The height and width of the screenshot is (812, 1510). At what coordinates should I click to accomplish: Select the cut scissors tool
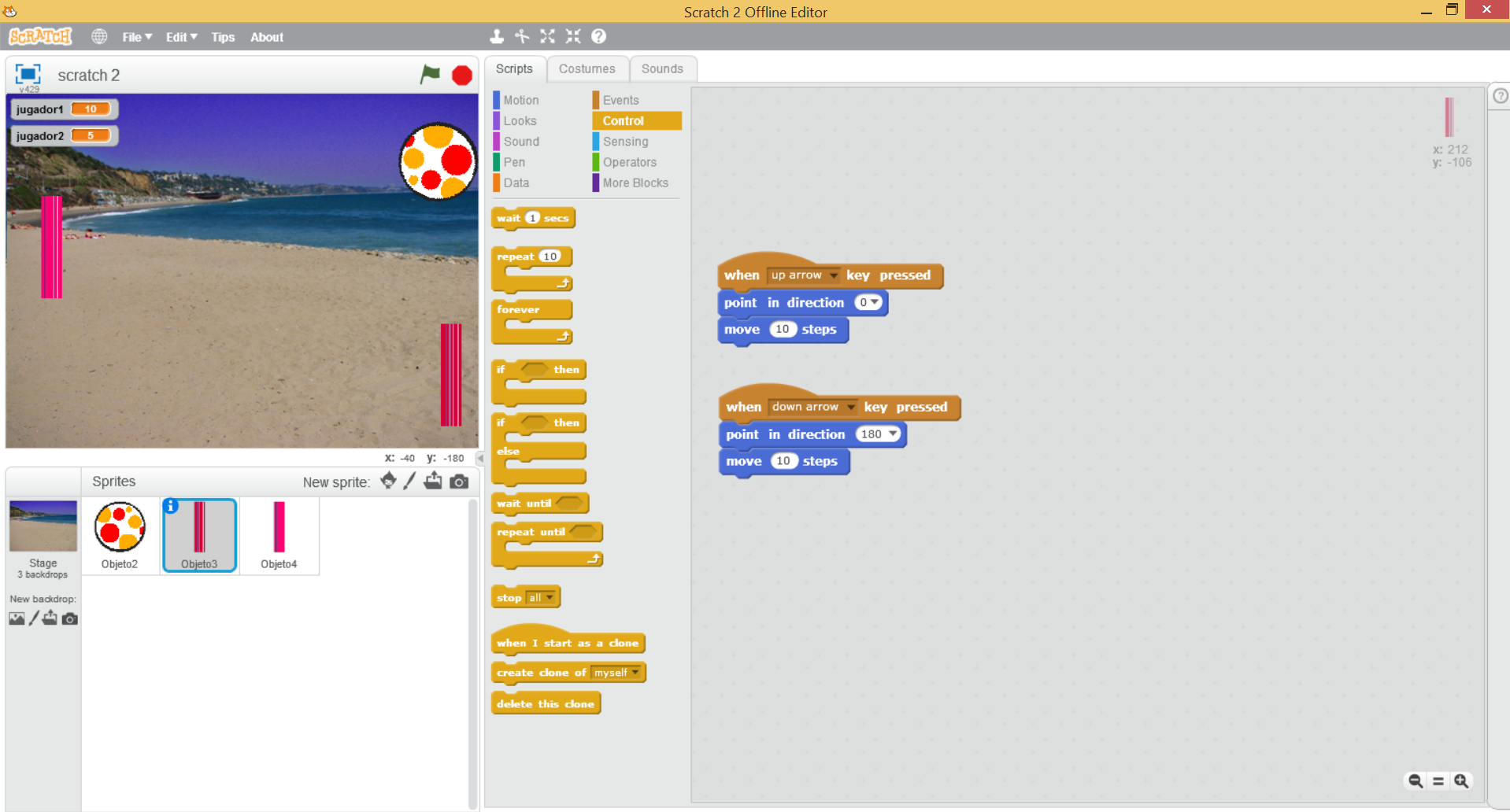tap(522, 36)
